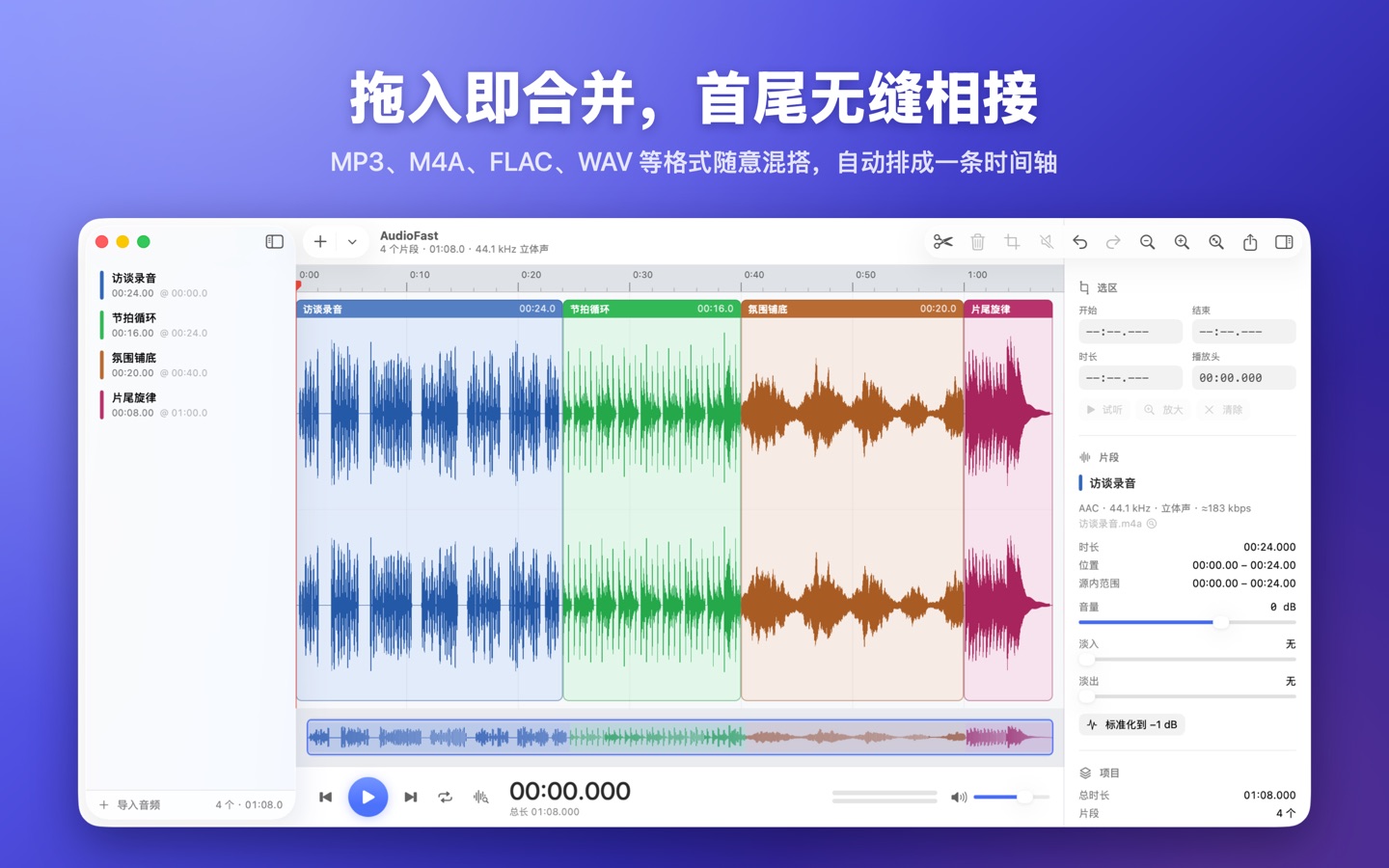
Task: Click the 1:00 mark on the time ruler
Action: [977, 276]
